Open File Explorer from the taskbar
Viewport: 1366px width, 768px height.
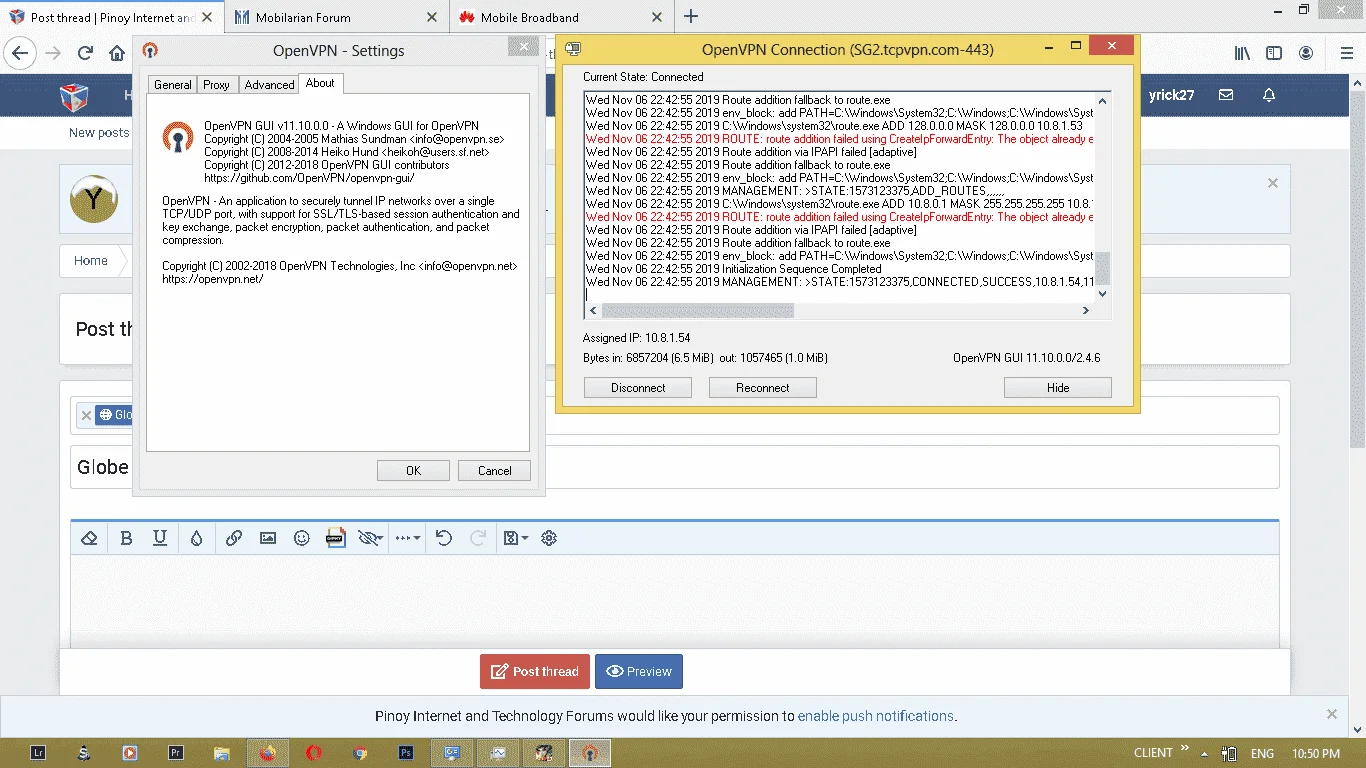[222, 753]
